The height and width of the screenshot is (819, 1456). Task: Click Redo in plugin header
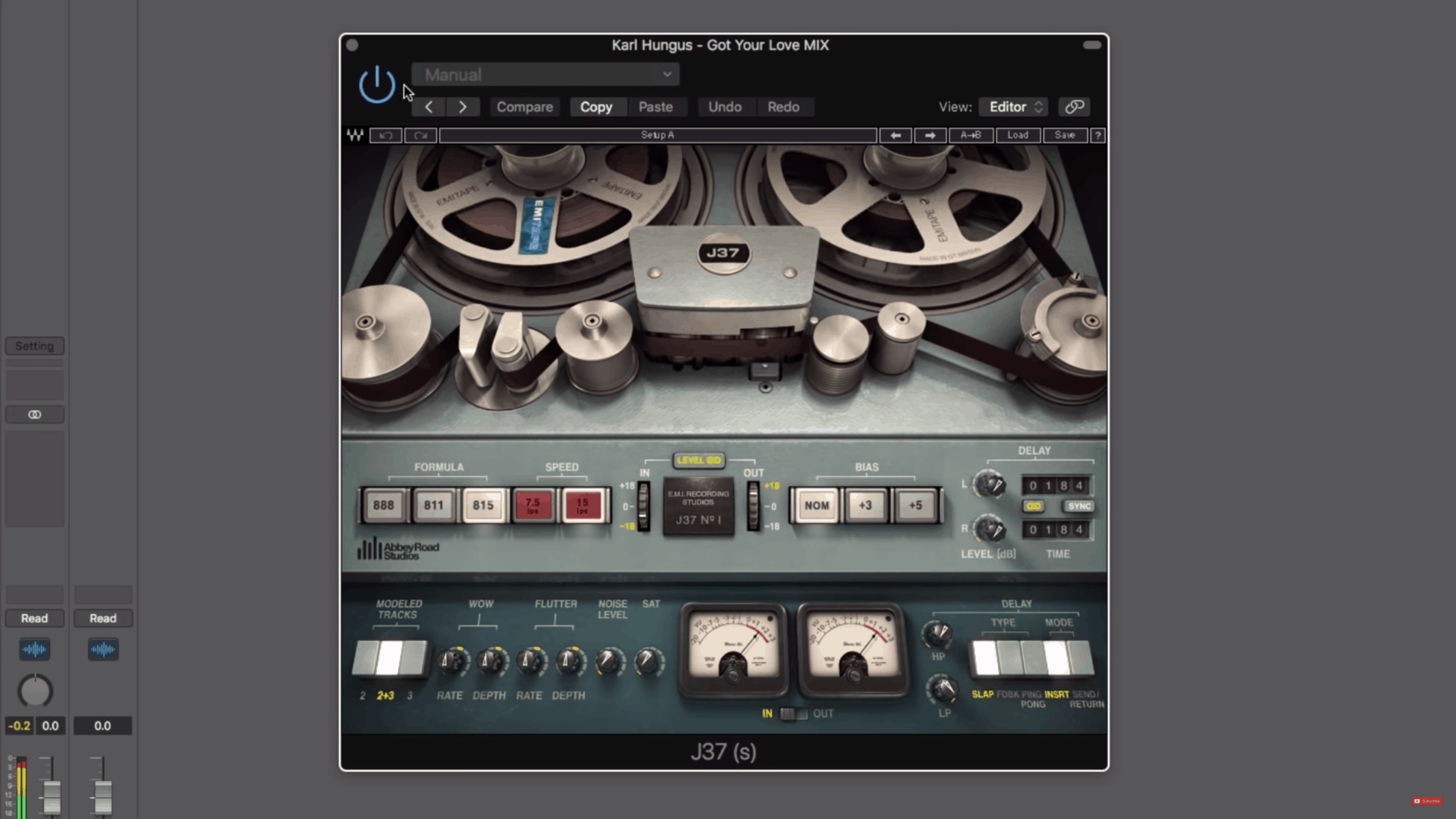[783, 107]
